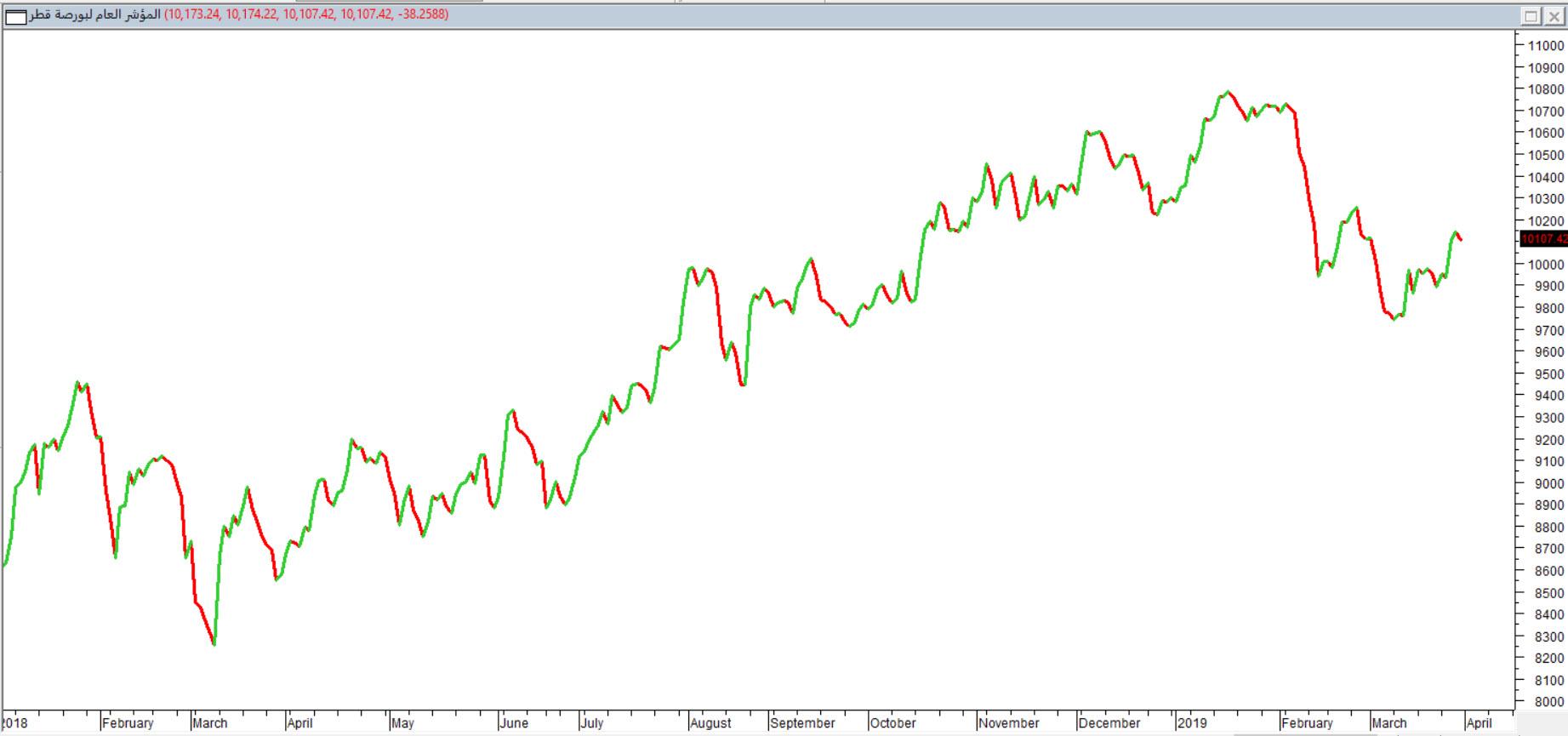The width and height of the screenshot is (1568, 736).
Task: Click the 11000 price axis label
Action: [1546, 46]
